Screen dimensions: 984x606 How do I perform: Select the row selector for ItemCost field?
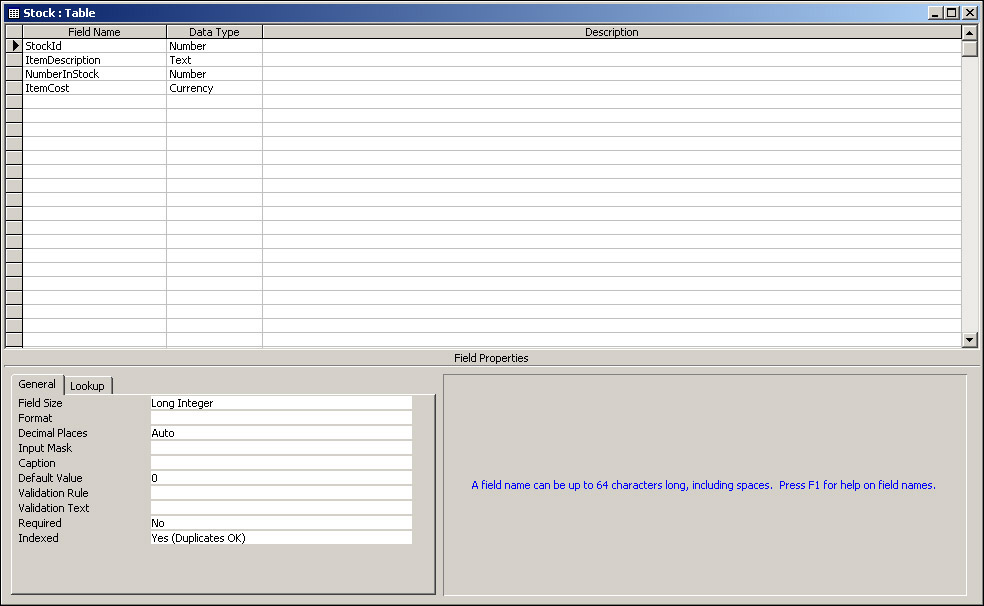click(x=15, y=88)
